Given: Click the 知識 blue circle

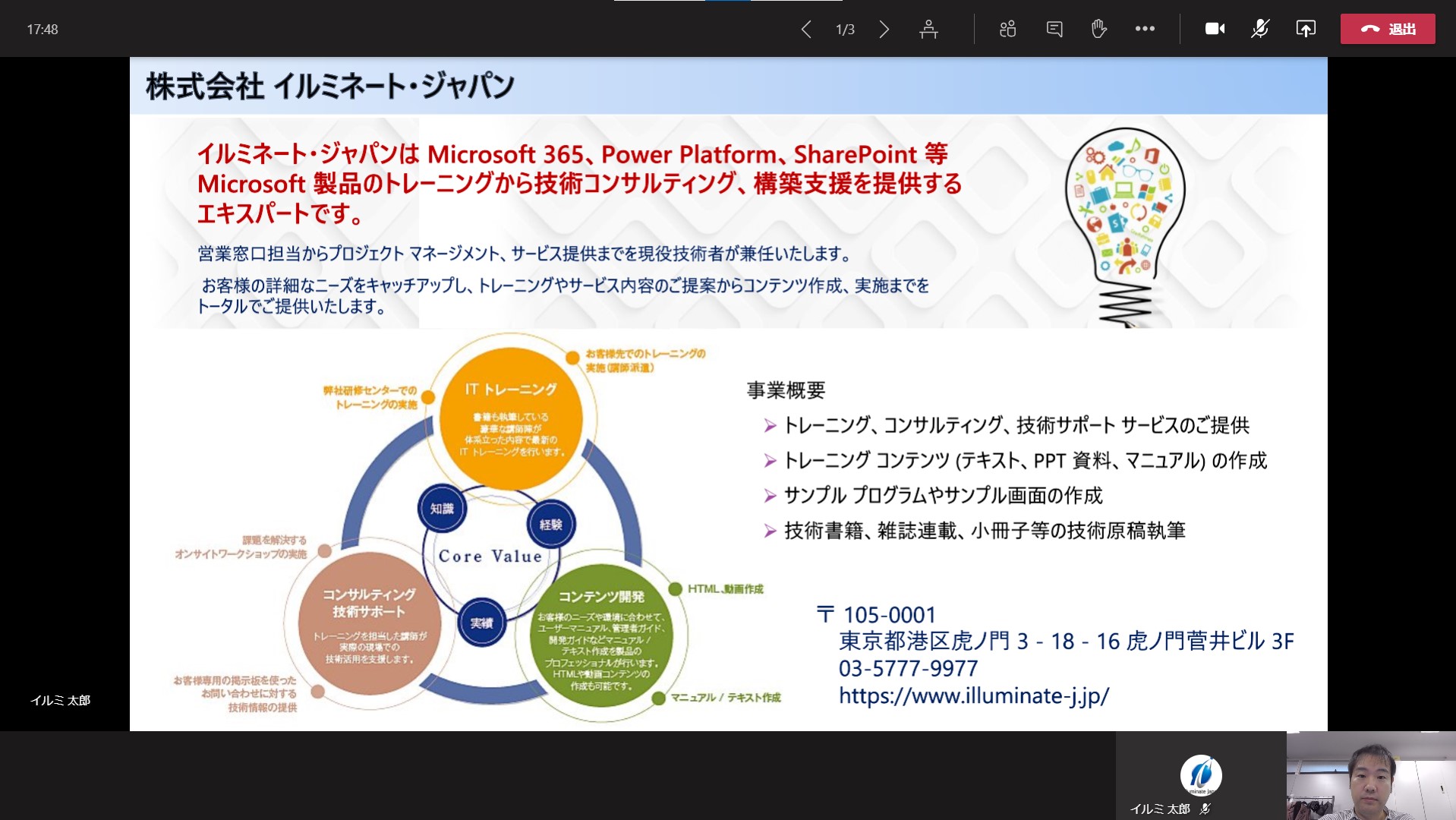Looking at the screenshot, I should click(x=442, y=509).
